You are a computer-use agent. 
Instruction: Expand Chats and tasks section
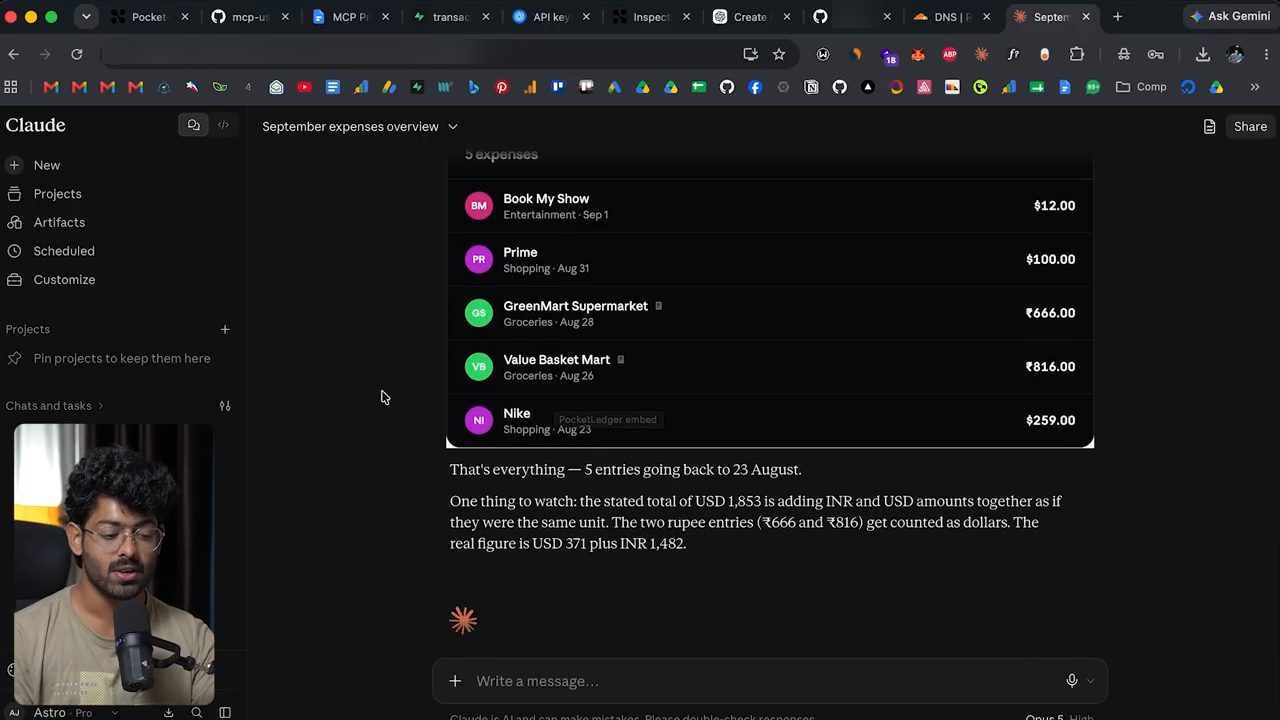[54, 406]
